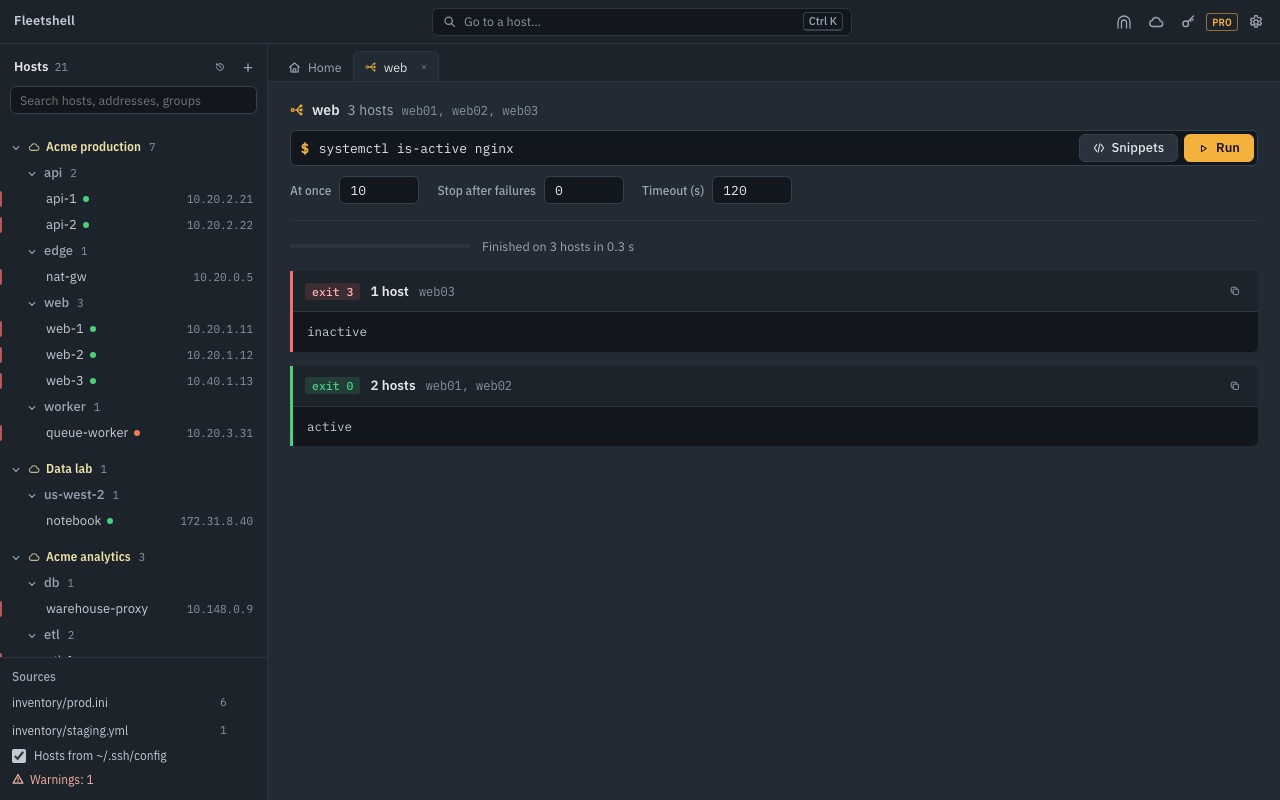Copy output of exit 3 result

[x=1235, y=291]
